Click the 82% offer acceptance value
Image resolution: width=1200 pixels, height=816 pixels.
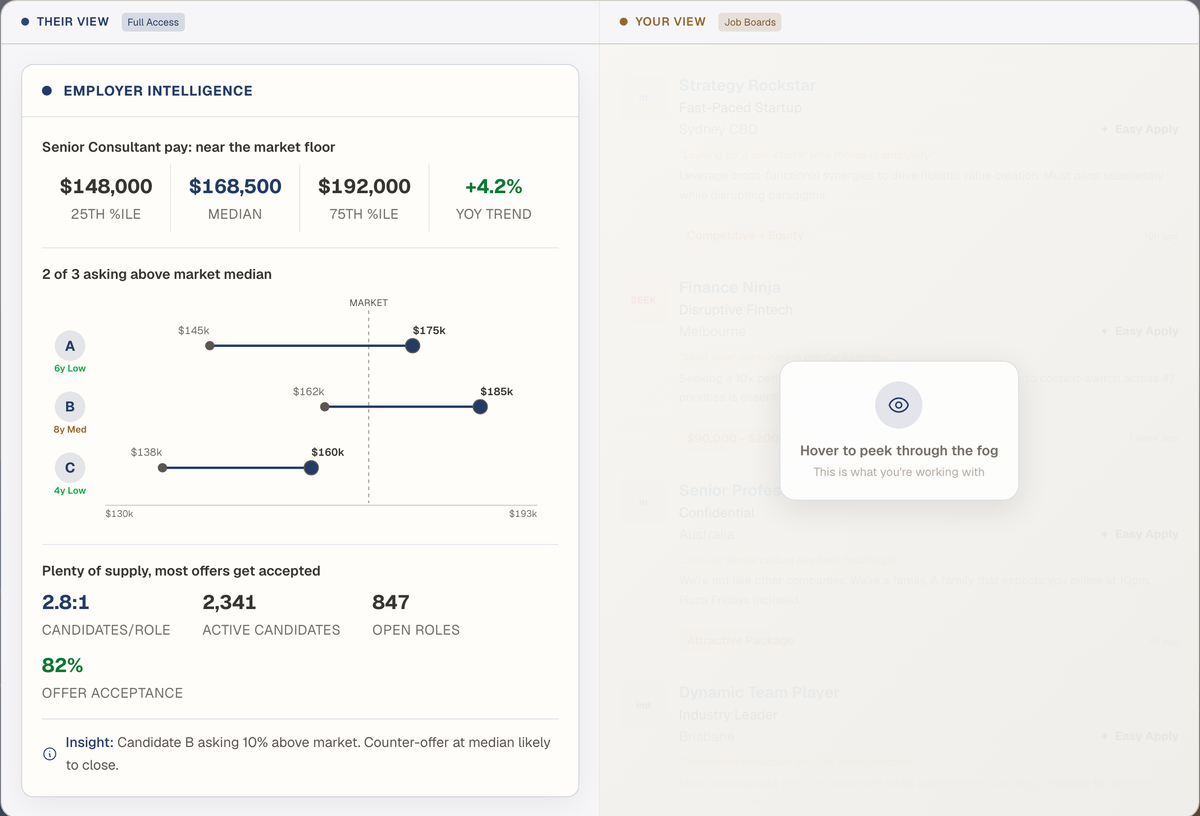click(62, 665)
